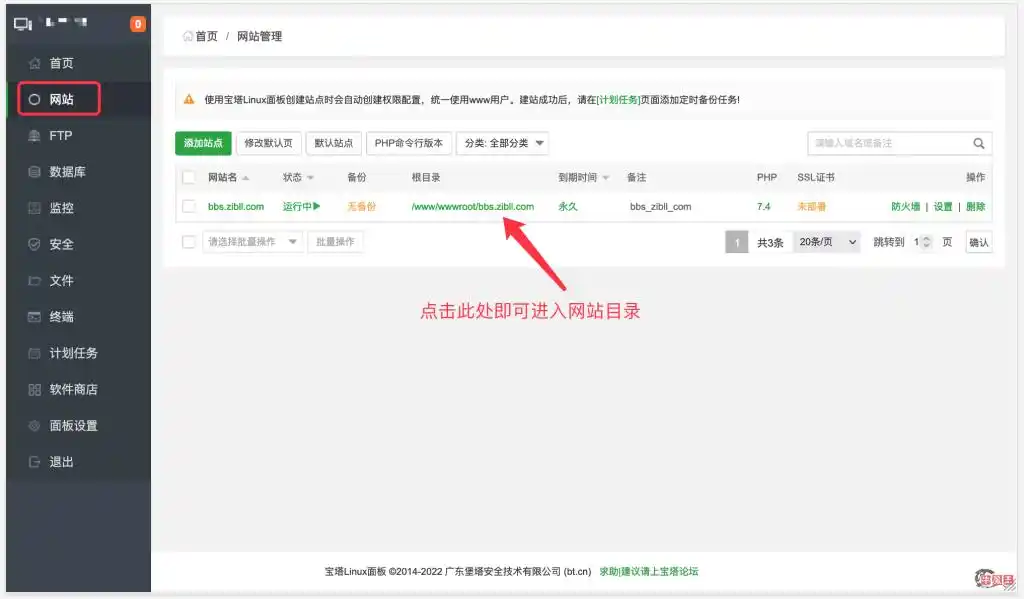Viewport: 1024px width, 599px height.
Task: Expand the 分类: 全部分类 dropdown
Action: coord(502,143)
